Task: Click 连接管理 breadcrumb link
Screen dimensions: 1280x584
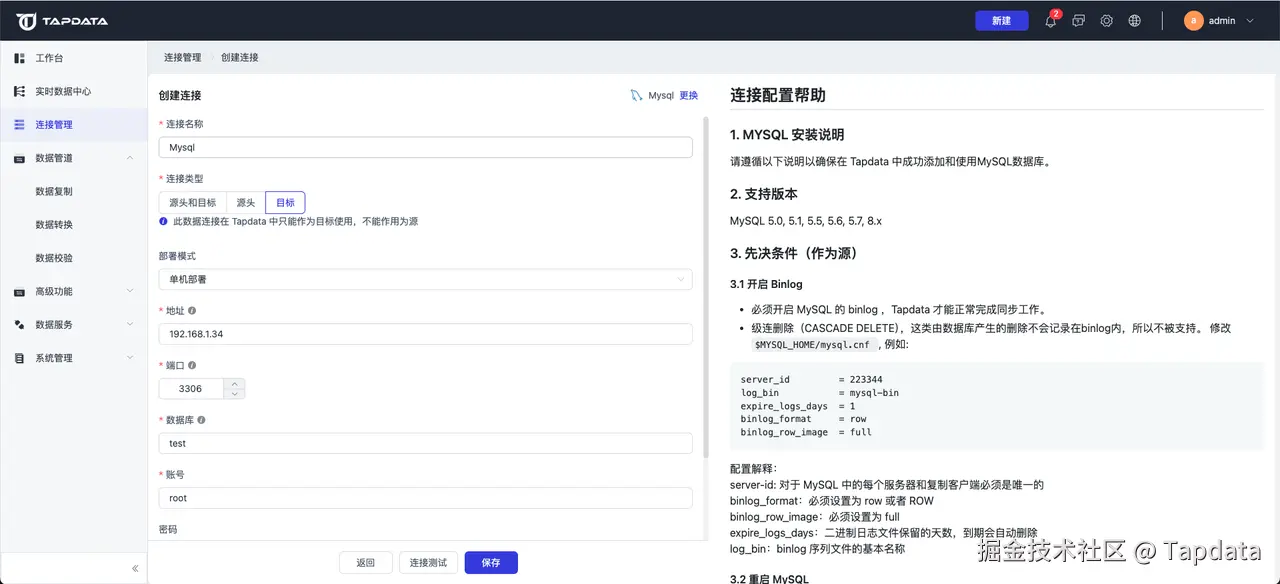Action: 182,57
